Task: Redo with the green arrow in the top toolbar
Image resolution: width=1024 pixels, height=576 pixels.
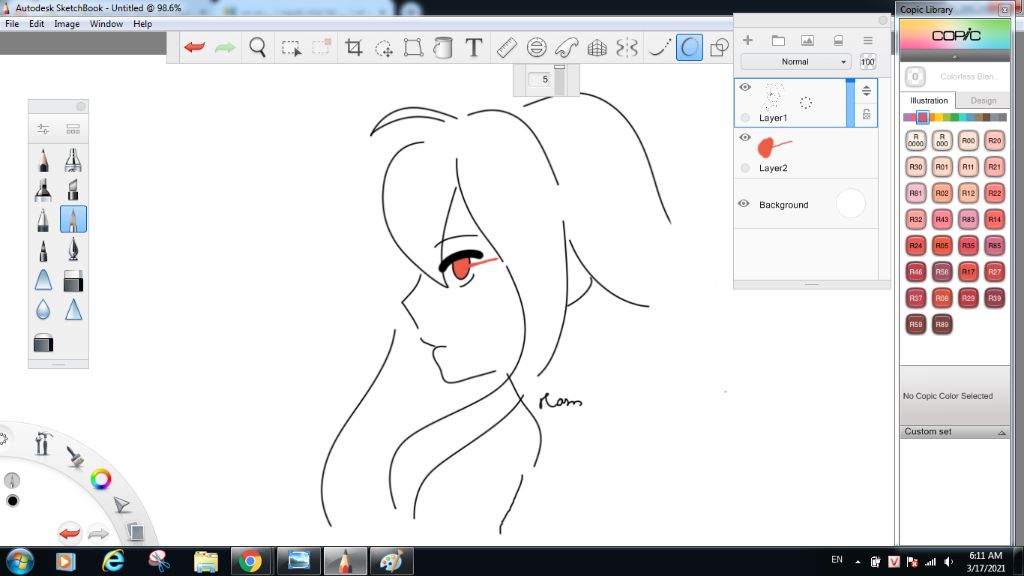Action: click(225, 47)
